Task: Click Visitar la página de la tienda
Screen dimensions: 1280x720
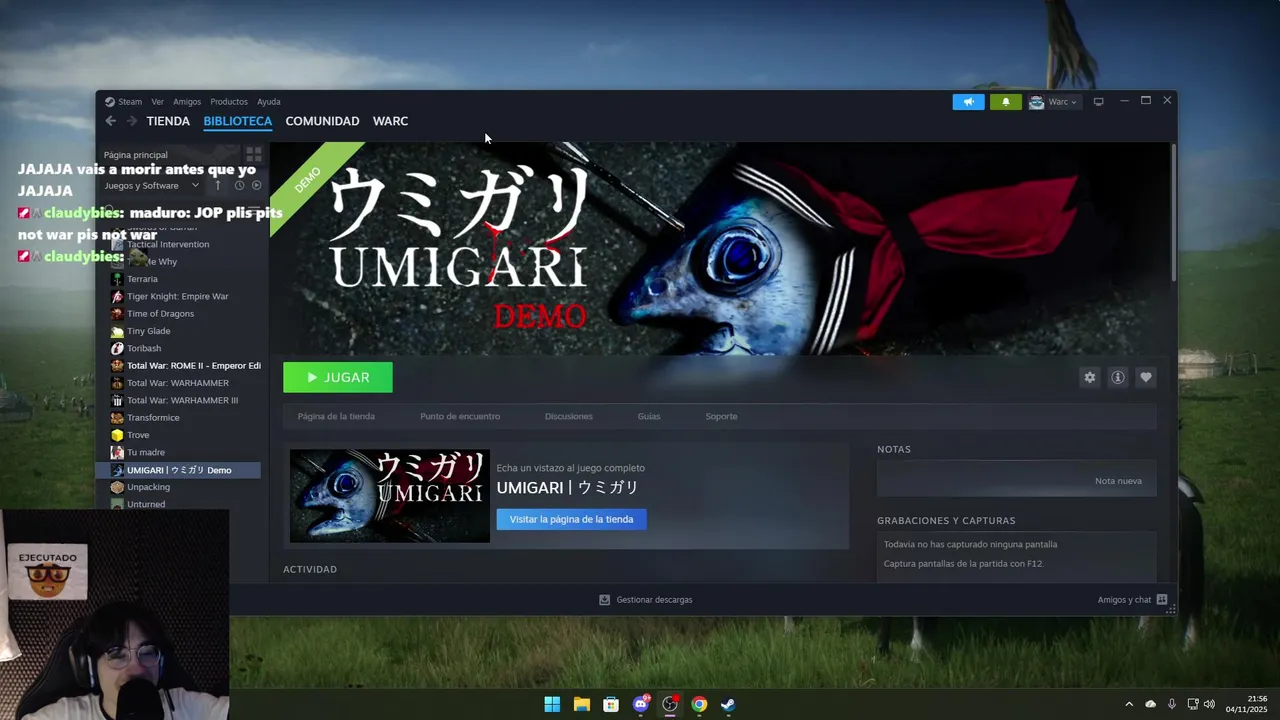Action: (x=571, y=519)
